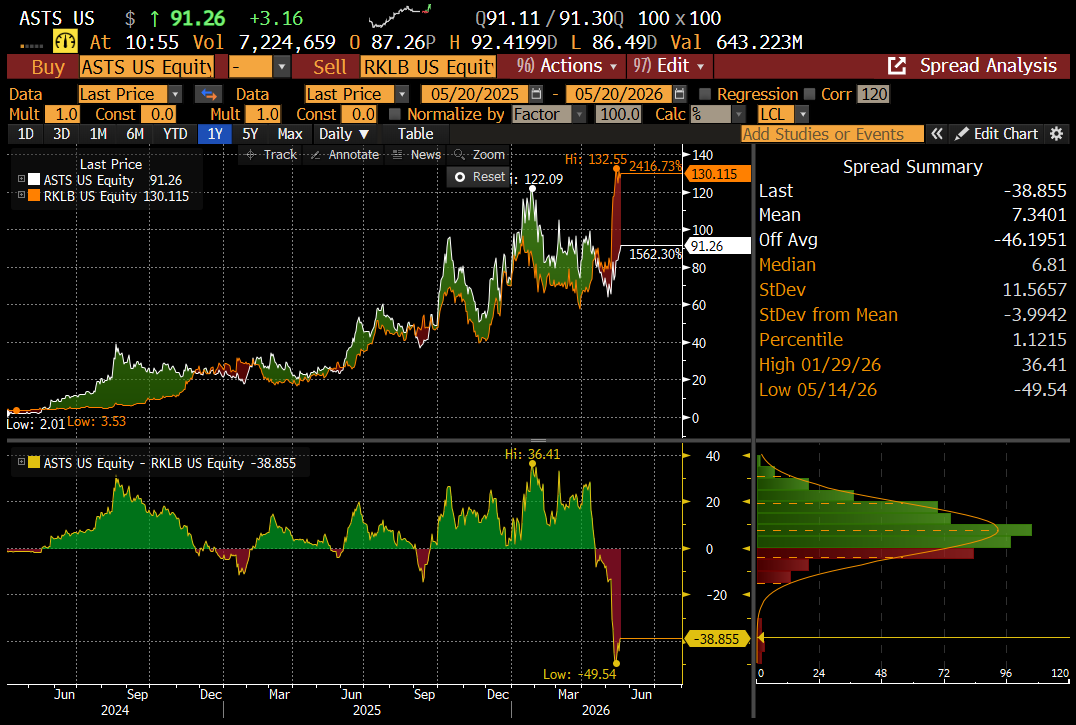
Task: Select the 6M range tab
Action: coord(135,134)
